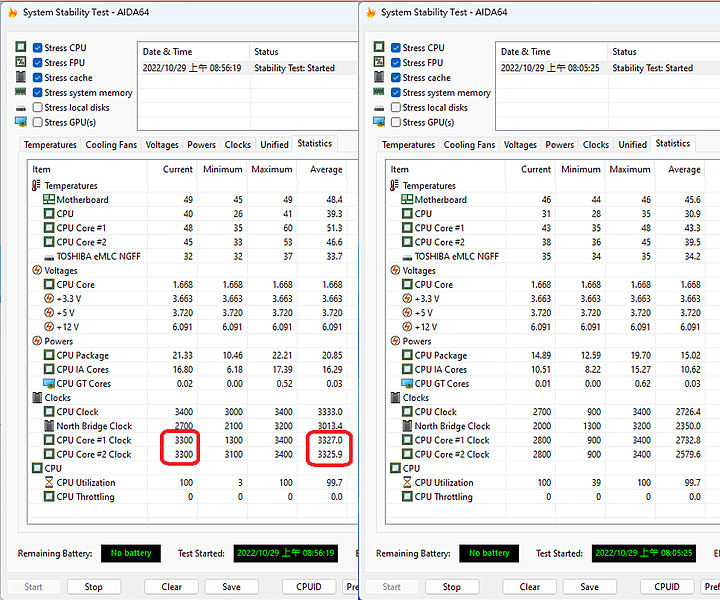Click CPUID button in right window
720x600 pixels.
[x=667, y=587]
